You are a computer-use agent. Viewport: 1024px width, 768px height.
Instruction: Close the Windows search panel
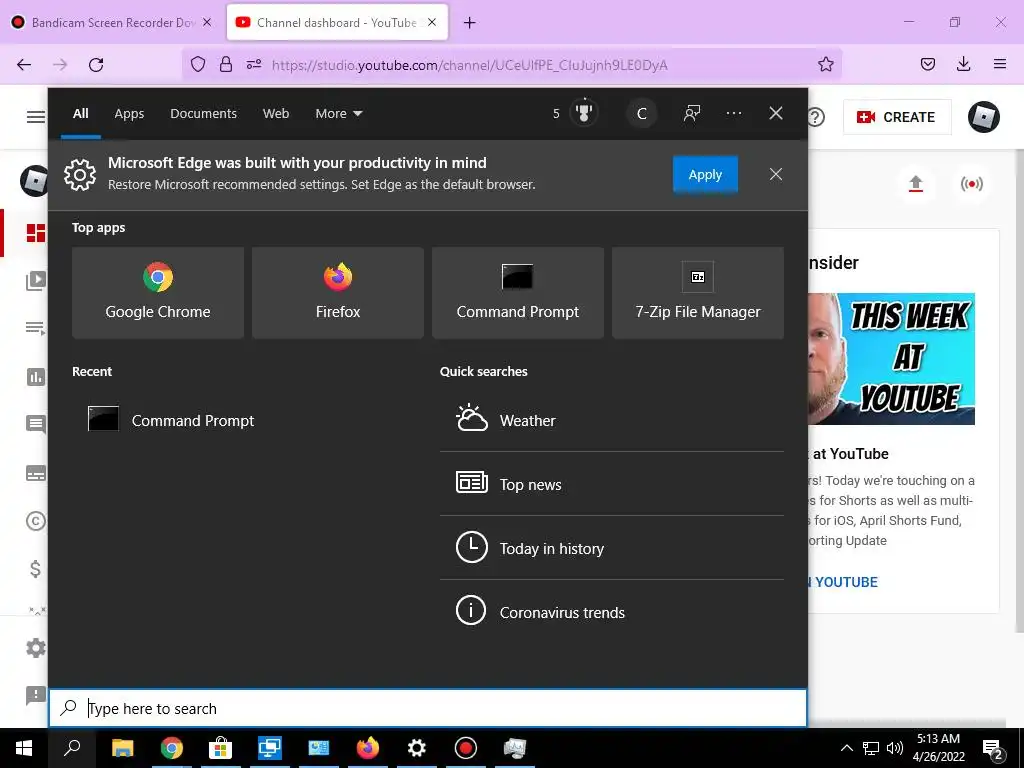click(x=776, y=114)
